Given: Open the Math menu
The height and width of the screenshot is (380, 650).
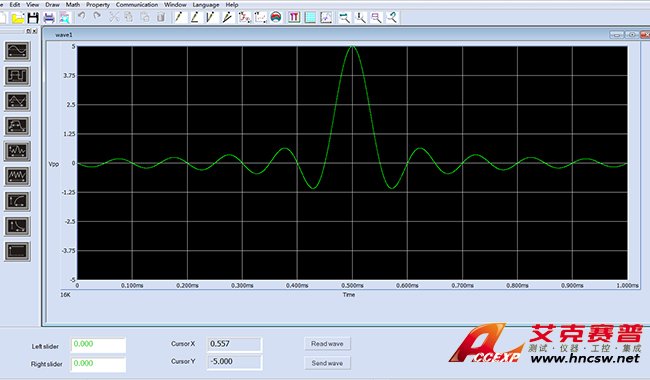Looking at the screenshot, I should coord(73,5).
